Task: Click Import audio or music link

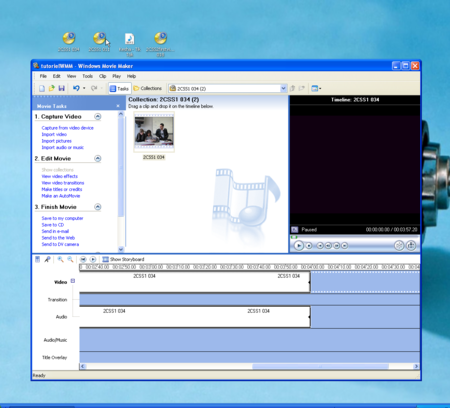Action: [x=63, y=147]
